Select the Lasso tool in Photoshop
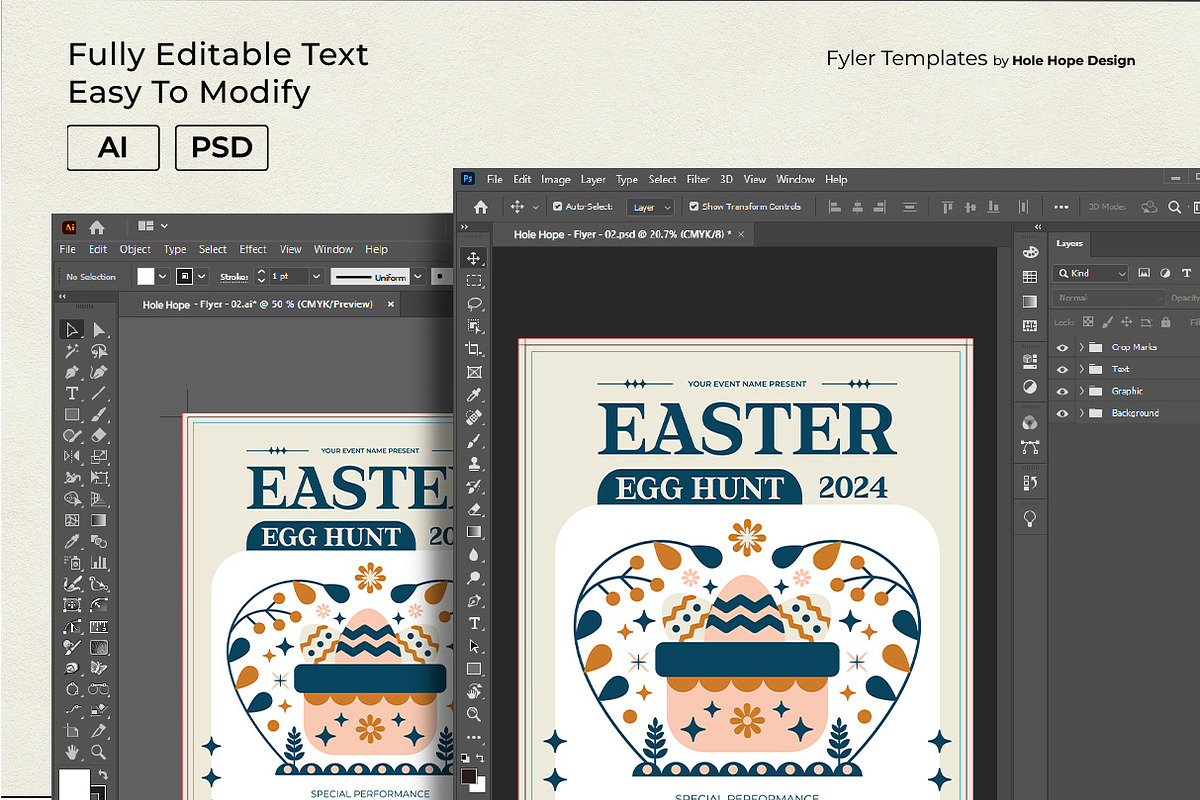This screenshot has width=1200, height=800. click(x=474, y=304)
